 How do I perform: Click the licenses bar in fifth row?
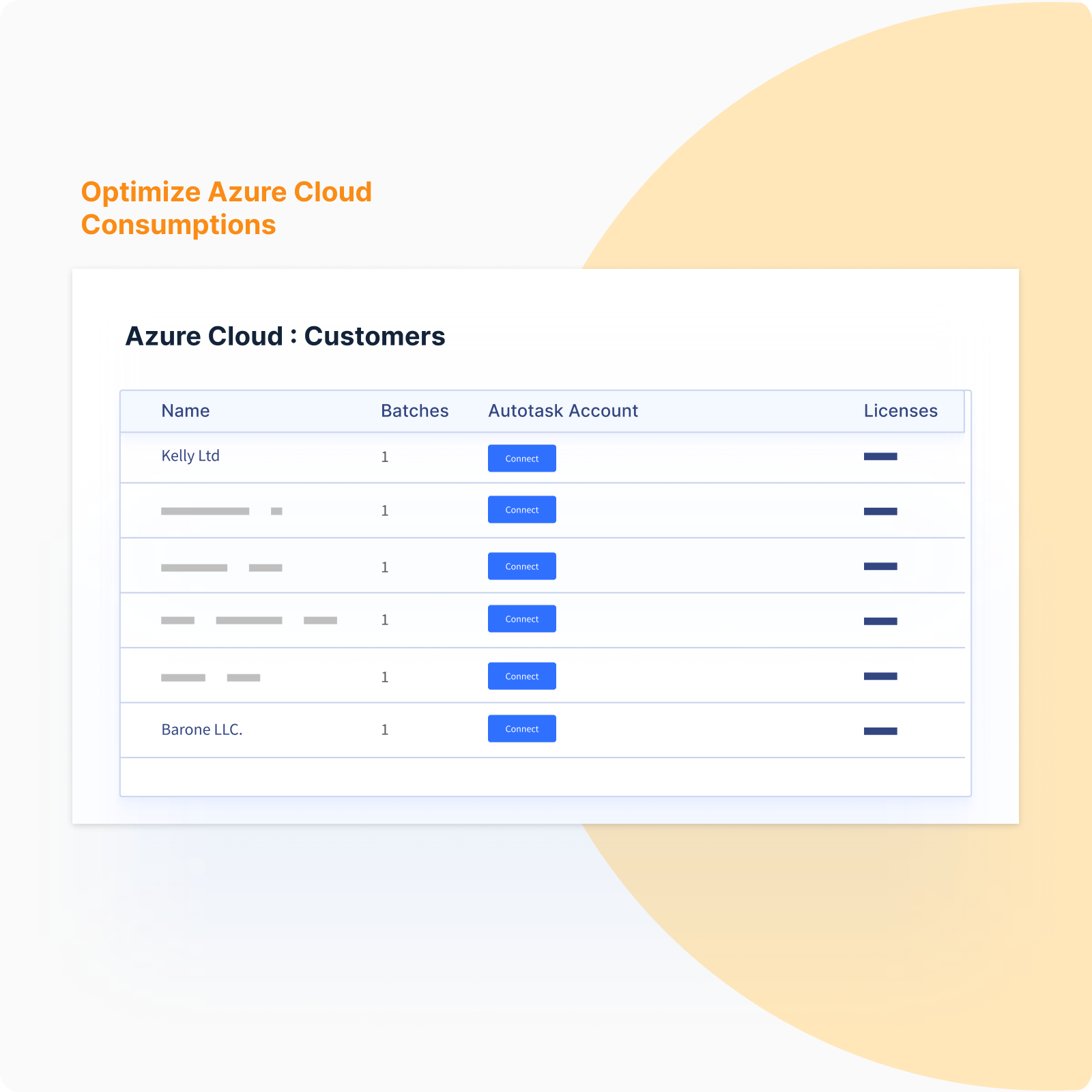point(880,676)
